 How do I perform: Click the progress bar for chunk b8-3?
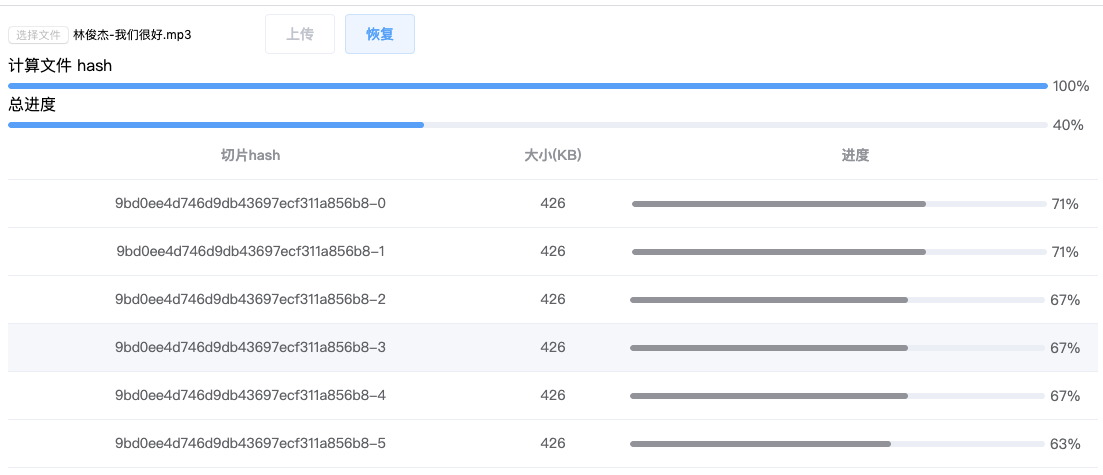click(x=836, y=348)
